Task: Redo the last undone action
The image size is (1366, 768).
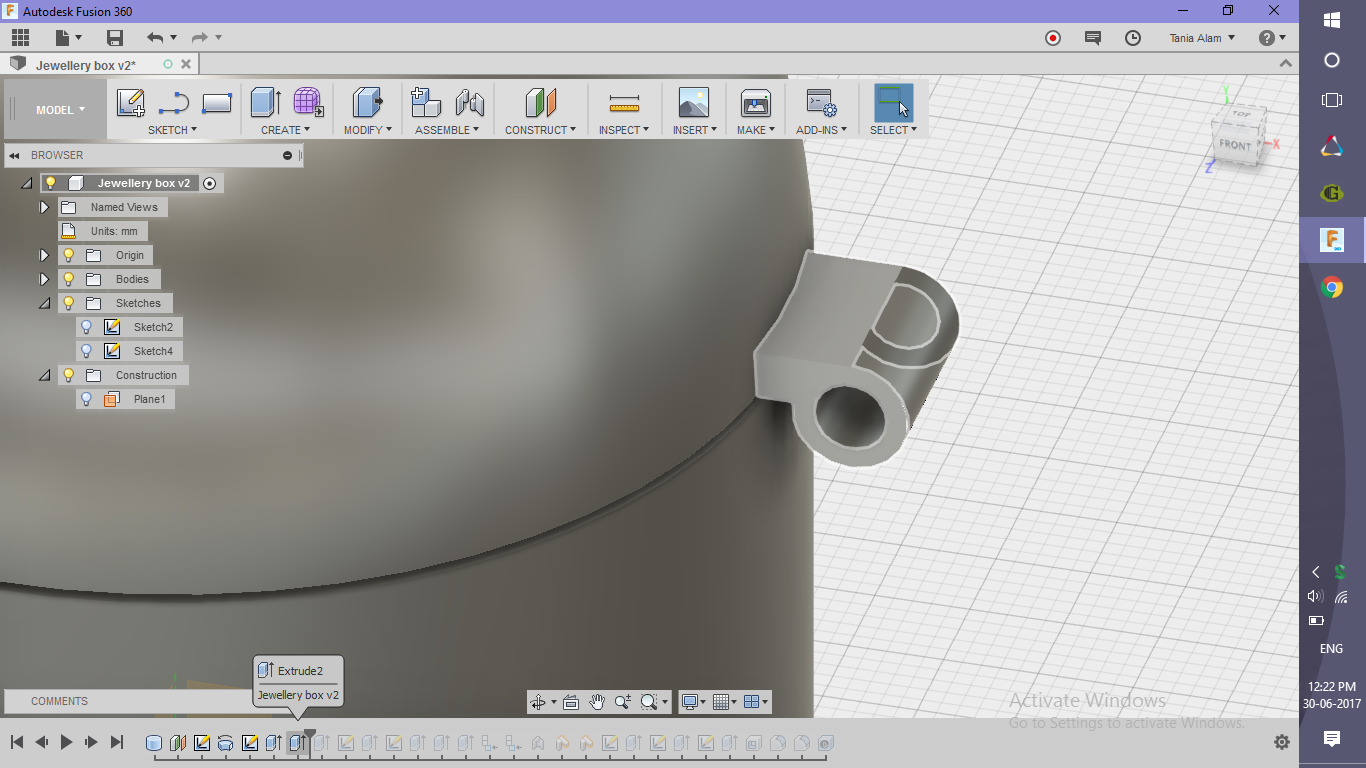Action: pyautogui.click(x=199, y=38)
